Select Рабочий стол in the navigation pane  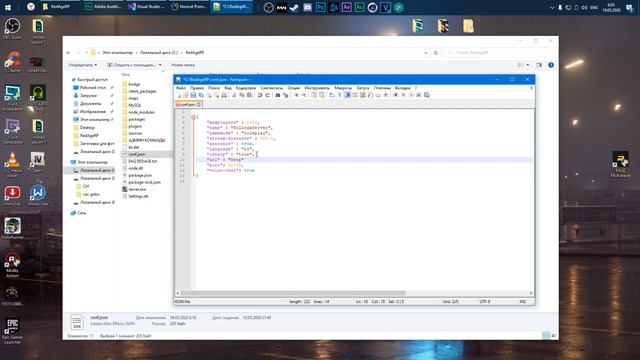[x=93, y=87]
